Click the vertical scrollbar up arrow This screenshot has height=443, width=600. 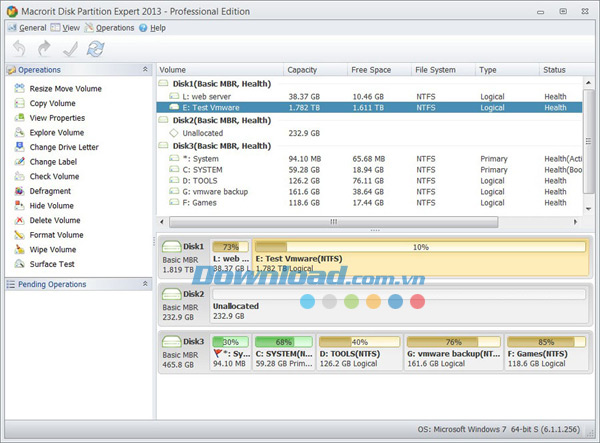pos(589,83)
